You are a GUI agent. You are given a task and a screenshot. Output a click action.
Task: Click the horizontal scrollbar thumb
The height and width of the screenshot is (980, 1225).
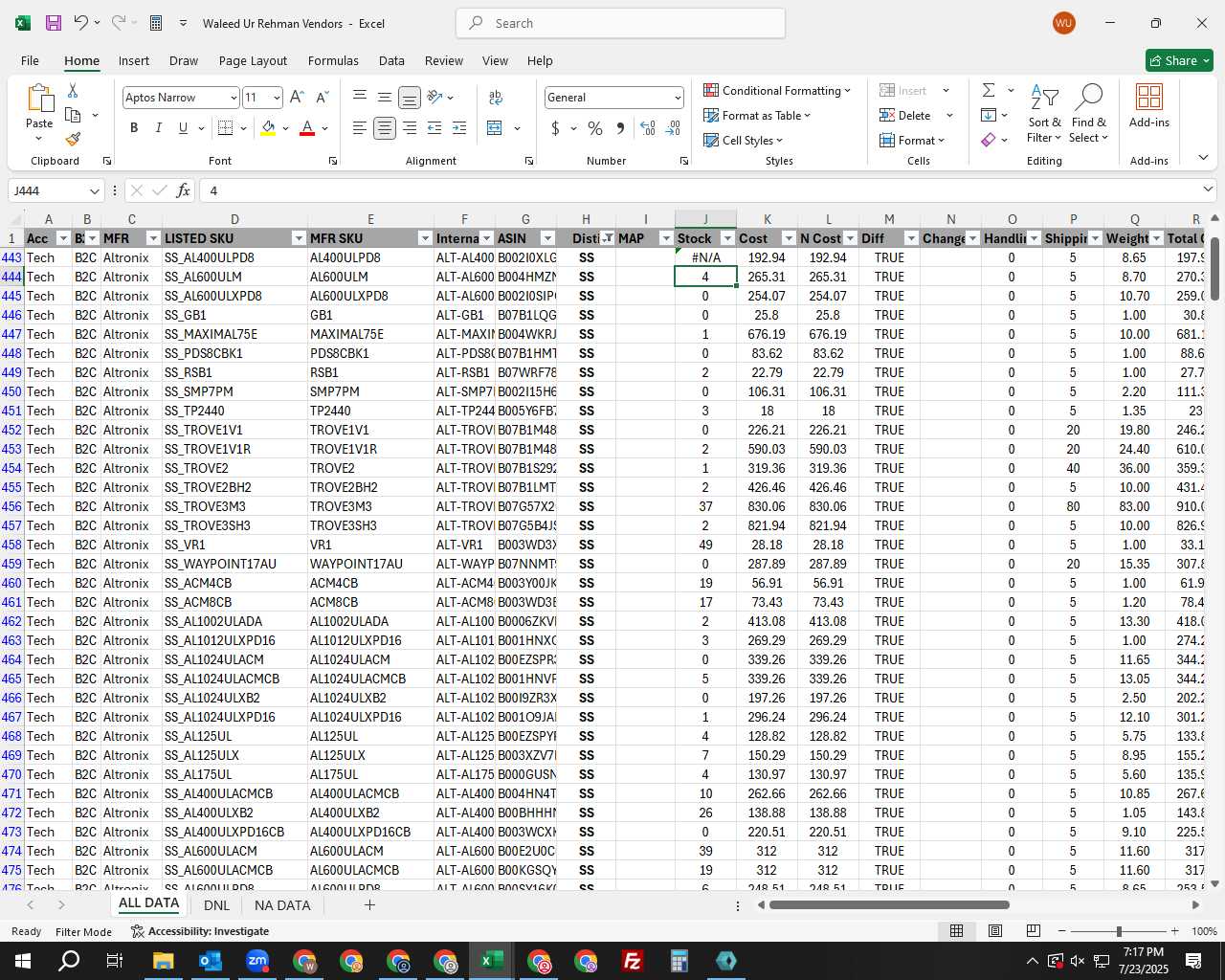coord(889,904)
